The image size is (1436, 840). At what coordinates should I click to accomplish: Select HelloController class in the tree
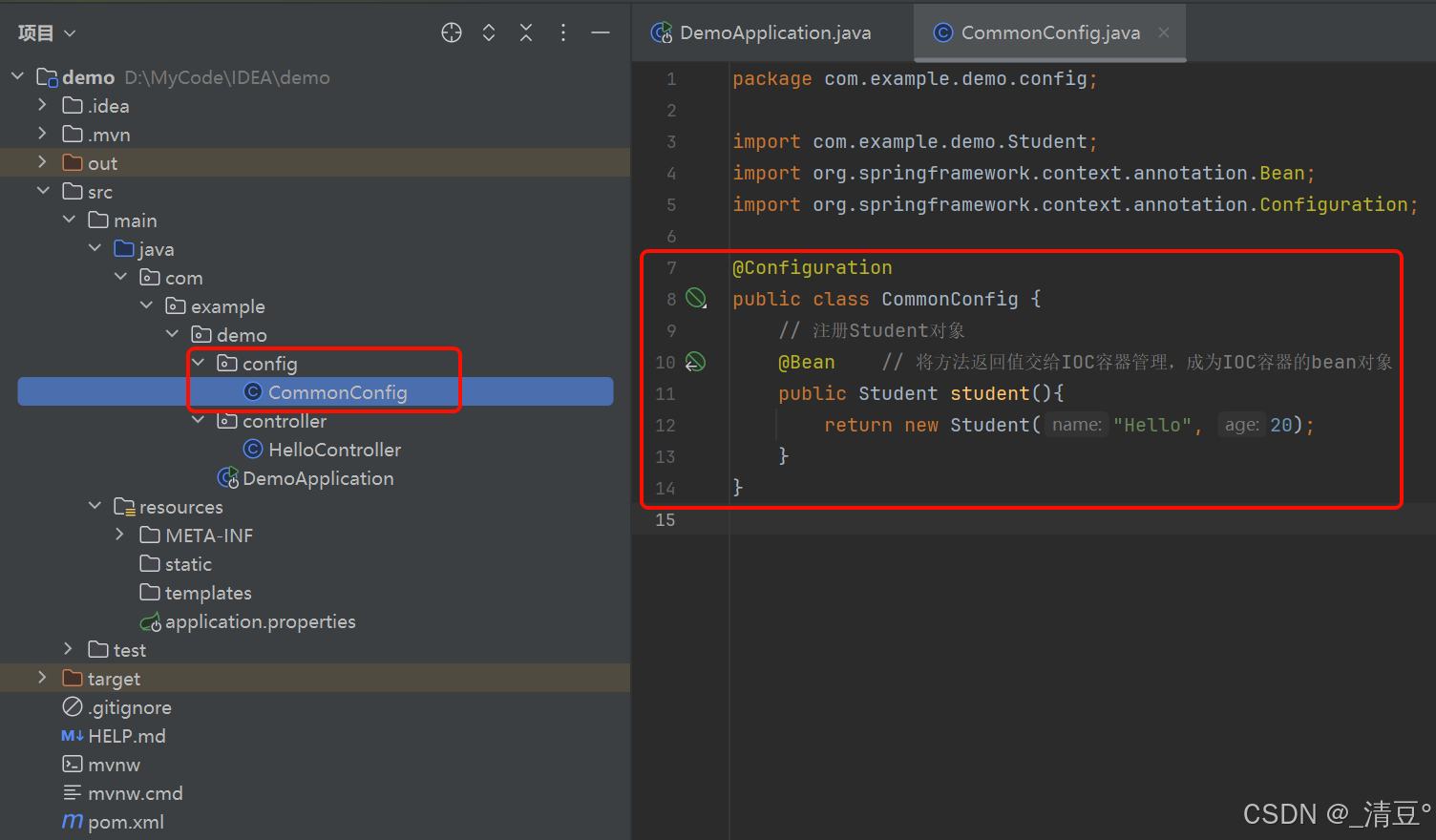click(x=334, y=450)
